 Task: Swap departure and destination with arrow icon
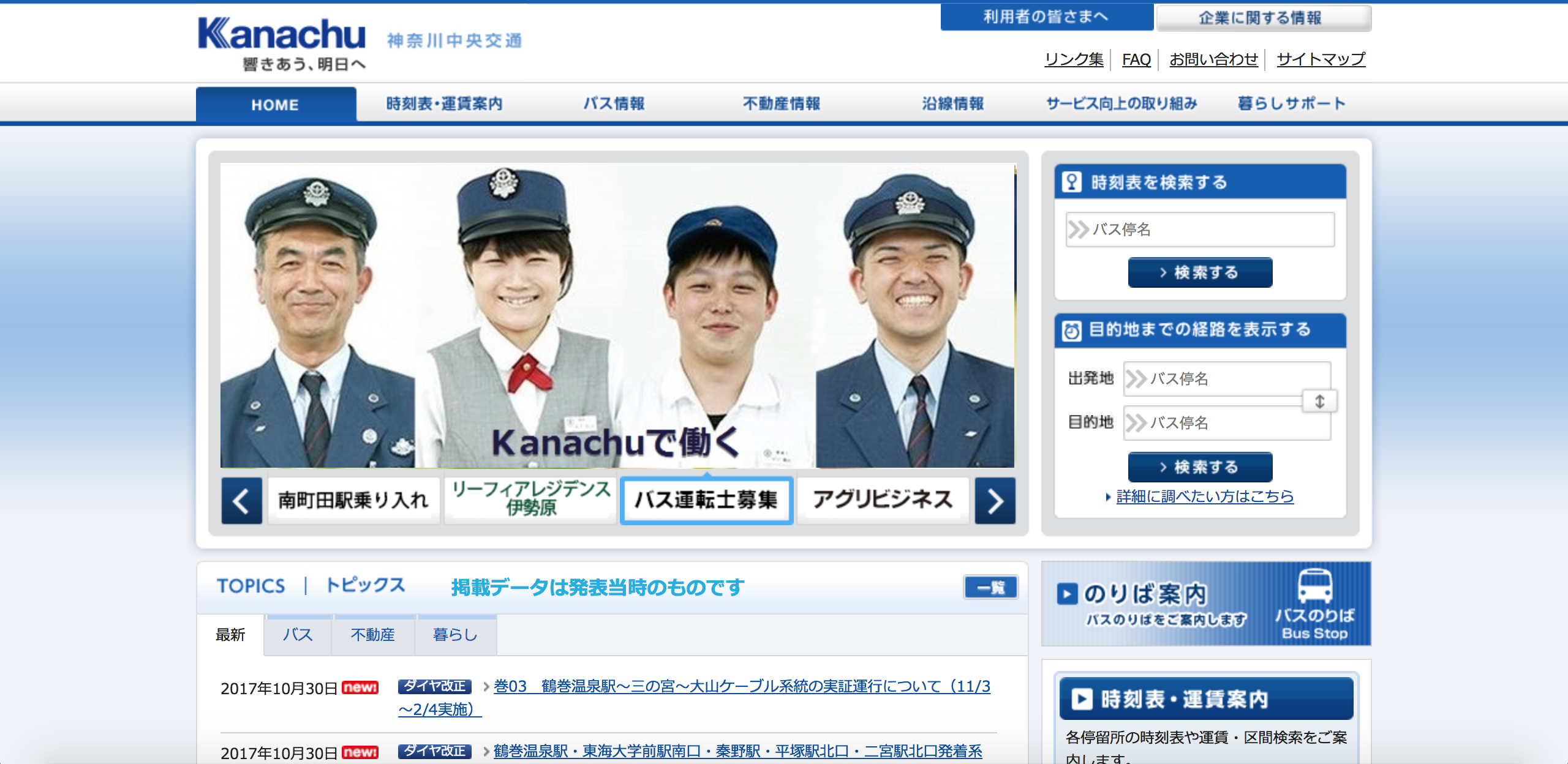click(1320, 402)
